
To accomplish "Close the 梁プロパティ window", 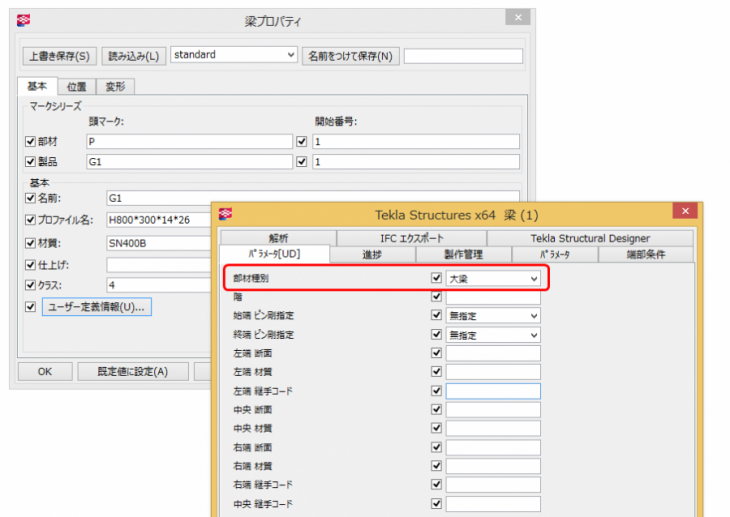I will point(518,18).
